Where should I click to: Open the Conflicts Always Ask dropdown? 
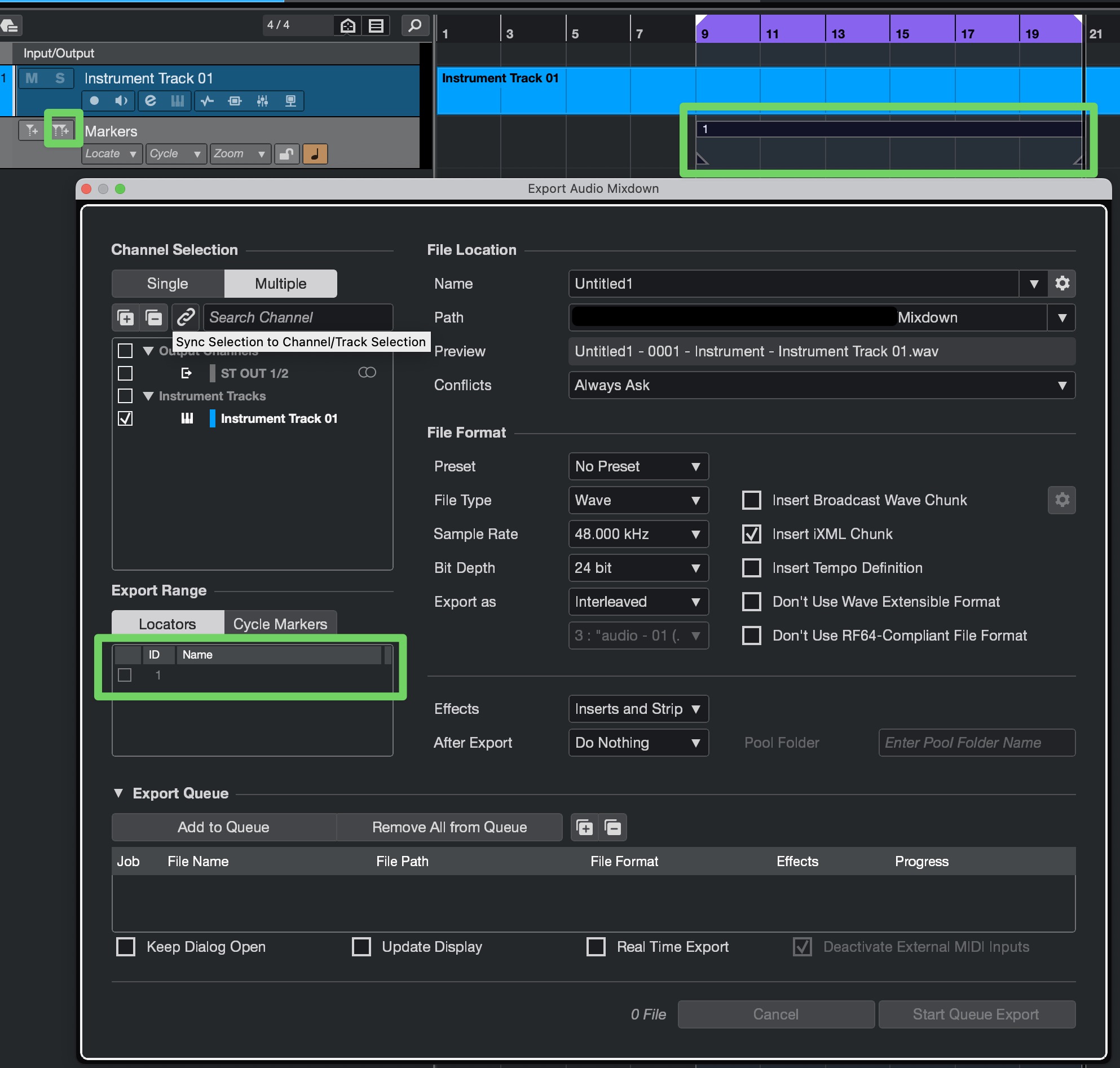pos(821,385)
